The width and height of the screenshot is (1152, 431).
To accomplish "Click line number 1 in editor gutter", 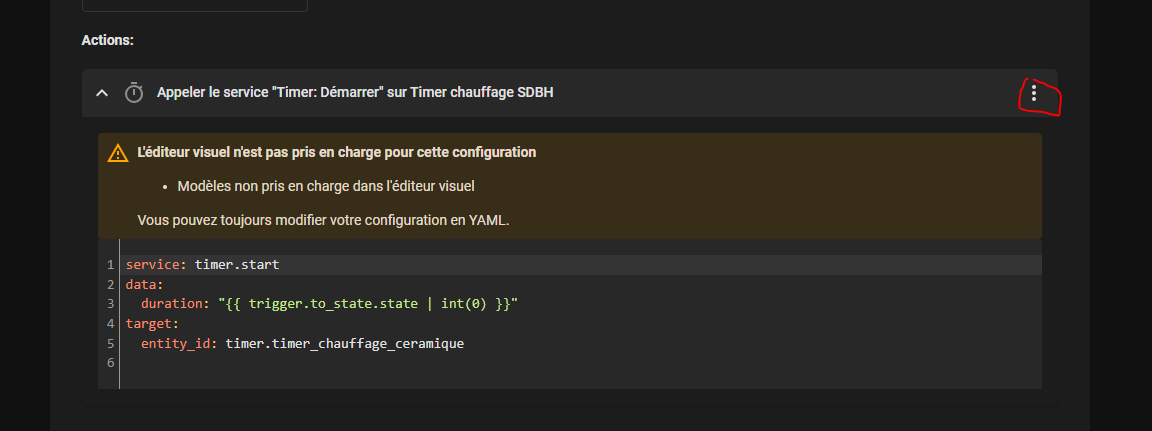I will [110, 264].
